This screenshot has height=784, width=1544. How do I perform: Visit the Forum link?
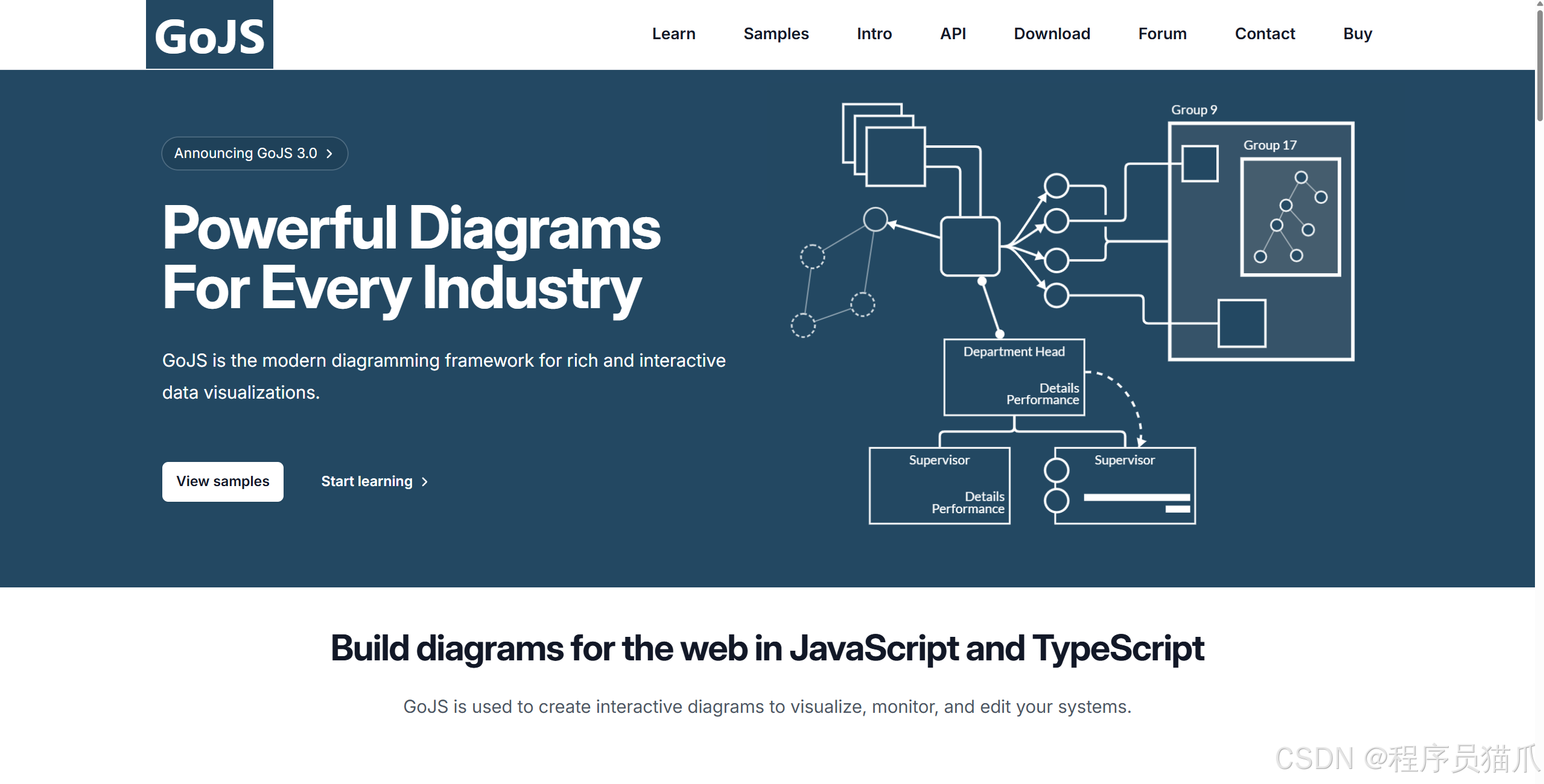click(1162, 34)
